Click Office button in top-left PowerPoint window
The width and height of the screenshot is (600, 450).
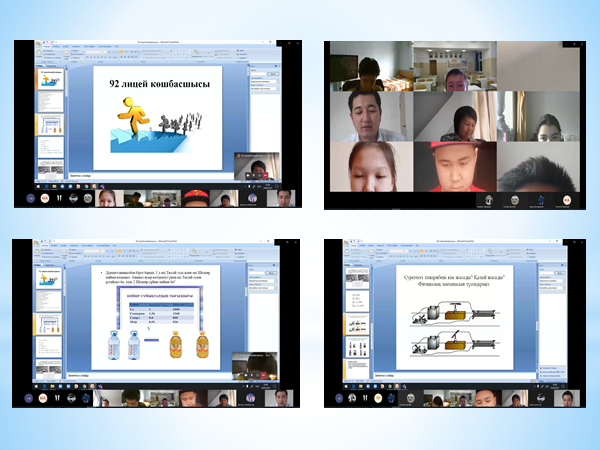[x=38, y=44]
